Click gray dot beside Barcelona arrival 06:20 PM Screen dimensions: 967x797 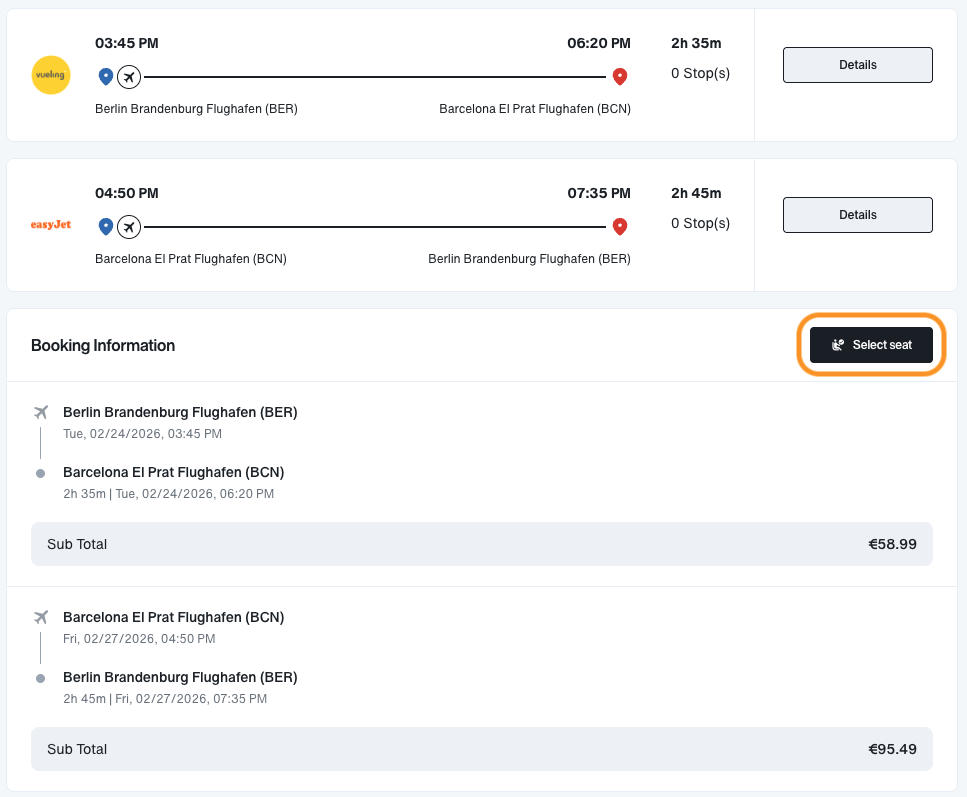[x=41, y=474]
